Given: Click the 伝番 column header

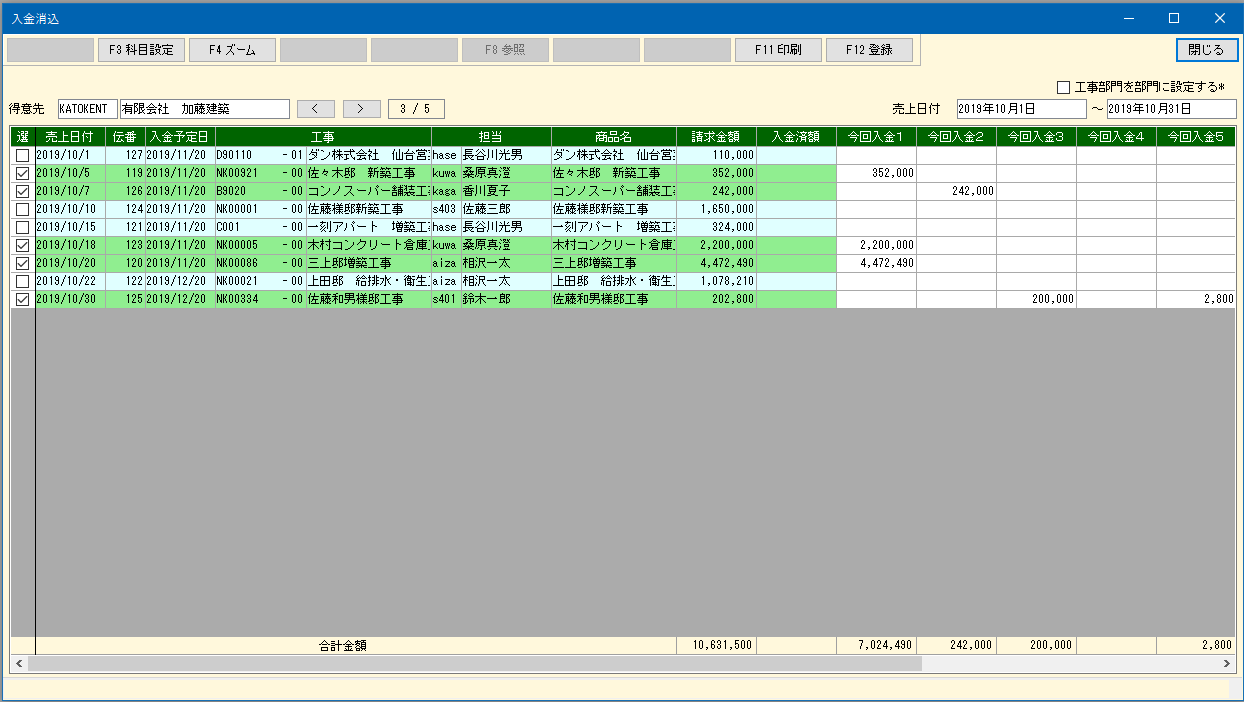Looking at the screenshot, I should (x=125, y=137).
